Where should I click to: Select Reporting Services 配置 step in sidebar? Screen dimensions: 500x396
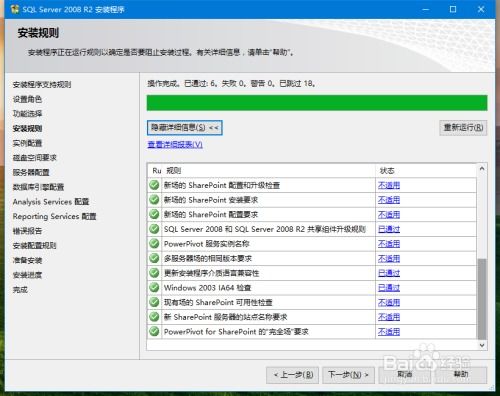[54, 216]
